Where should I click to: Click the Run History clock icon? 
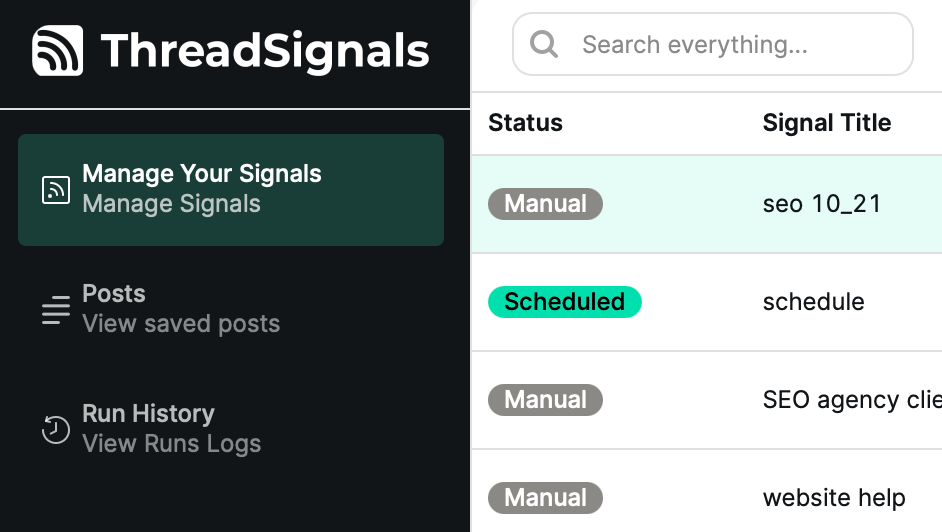coord(56,430)
